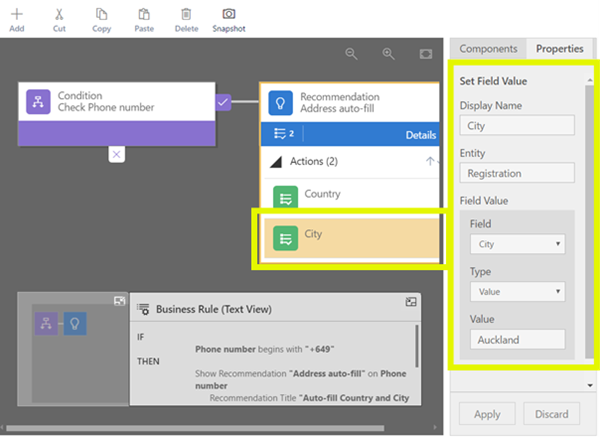Image resolution: width=600 pixels, height=437 pixels.
Task: Open the Field dropdown showing City
Action: 516,244
